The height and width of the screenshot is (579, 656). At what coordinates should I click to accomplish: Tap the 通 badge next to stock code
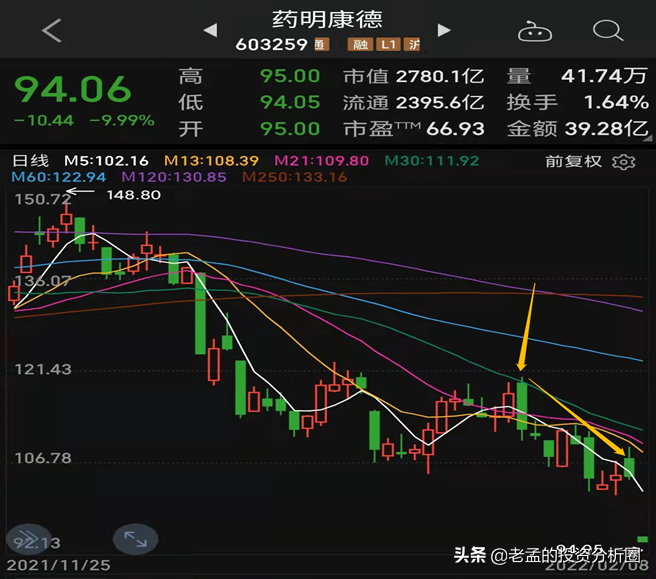320,44
